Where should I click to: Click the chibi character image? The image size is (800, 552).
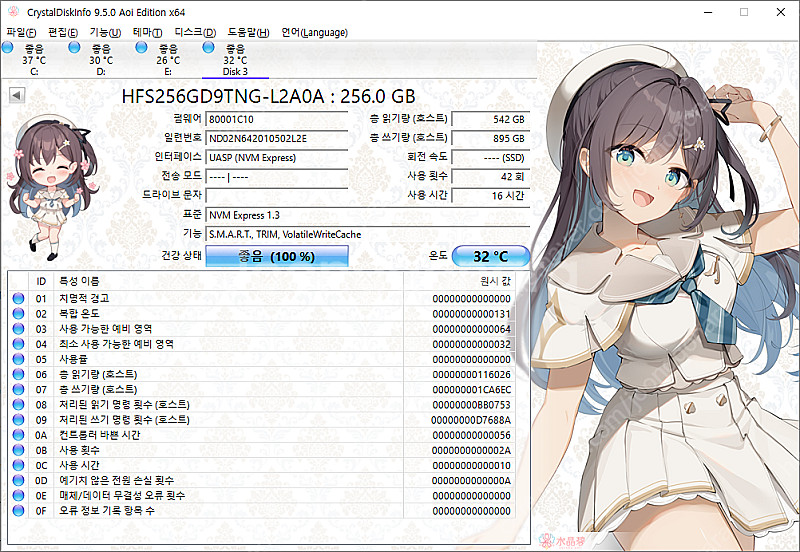(51, 187)
